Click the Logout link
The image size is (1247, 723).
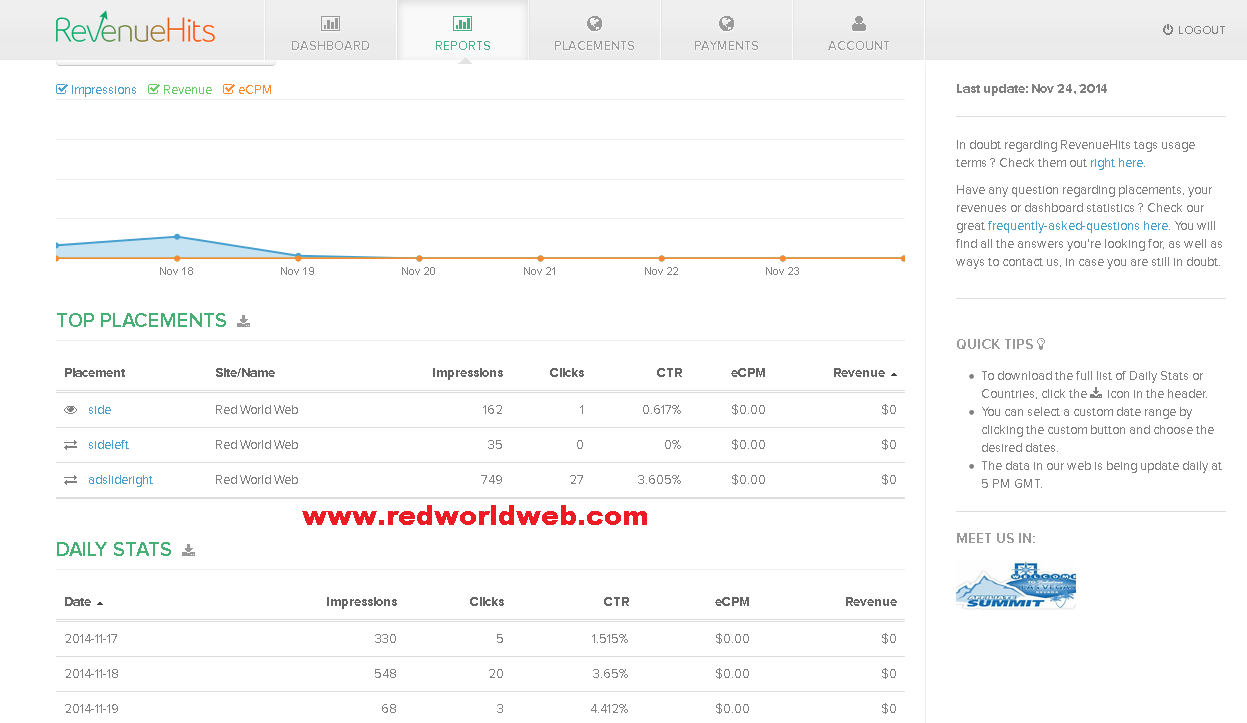1194,30
